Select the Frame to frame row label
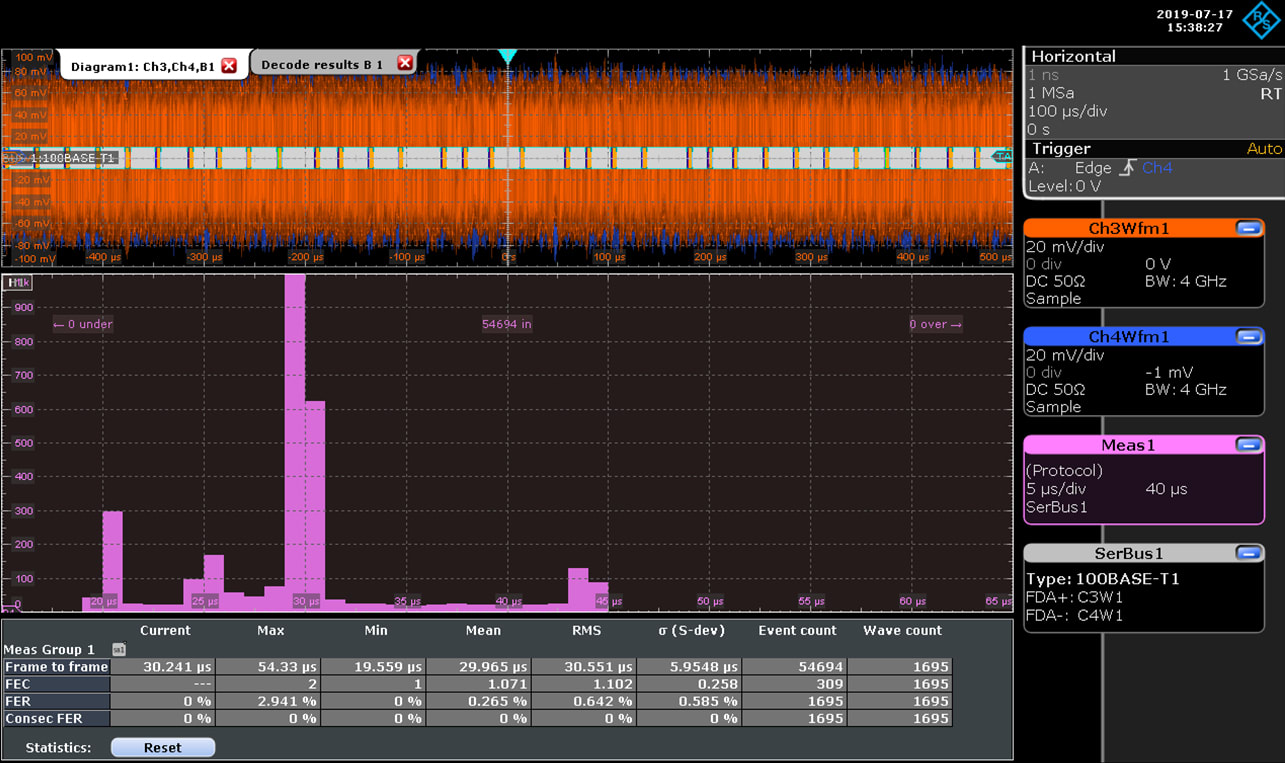This screenshot has width=1285, height=763. pos(56,667)
